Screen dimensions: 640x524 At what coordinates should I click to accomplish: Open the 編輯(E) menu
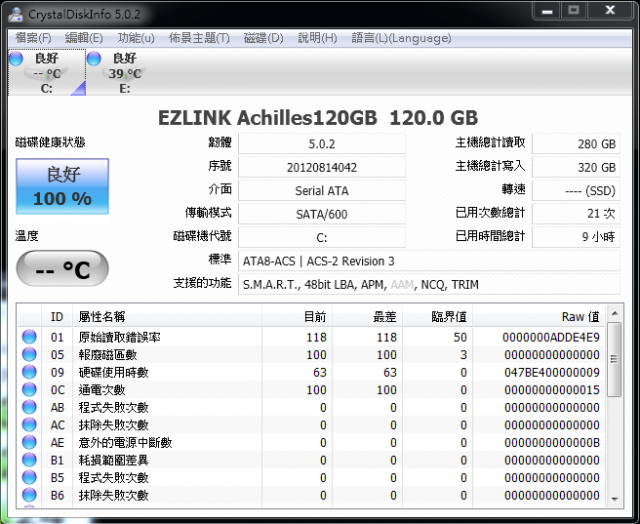[x=84, y=38]
